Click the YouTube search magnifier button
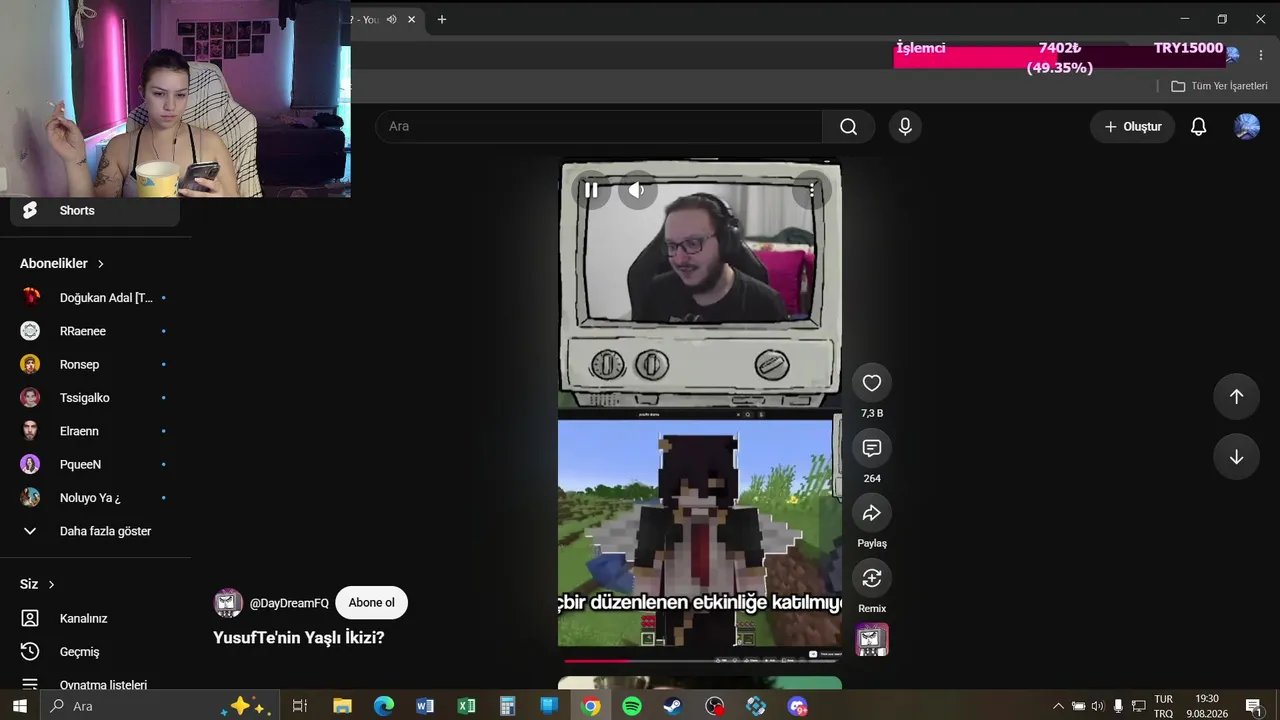Image resolution: width=1280 pixels, height=720 pixels. [849, 127]
